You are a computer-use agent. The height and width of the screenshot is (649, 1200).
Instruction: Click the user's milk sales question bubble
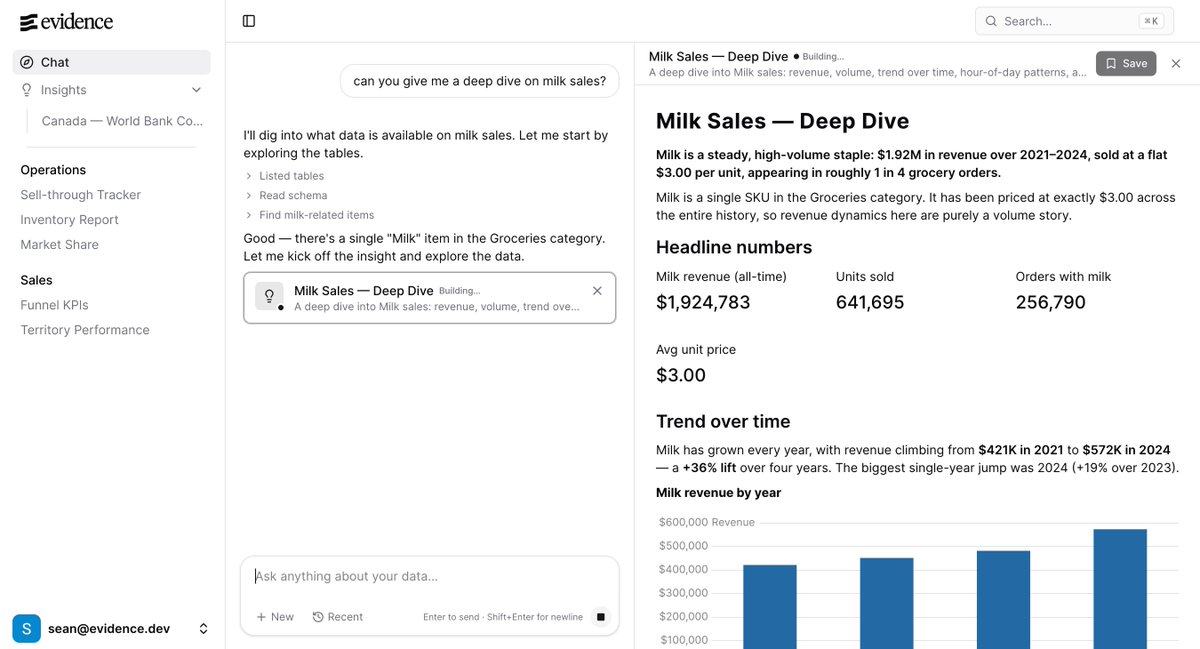[480, 81]
